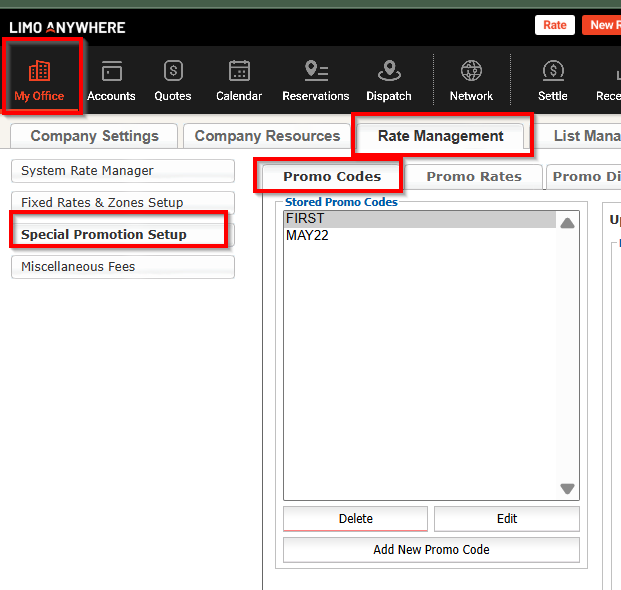Image resolution: width=621 pixels, height=590 pixels.
Task: Open the My Office section icon
Action: click(39, 72)
